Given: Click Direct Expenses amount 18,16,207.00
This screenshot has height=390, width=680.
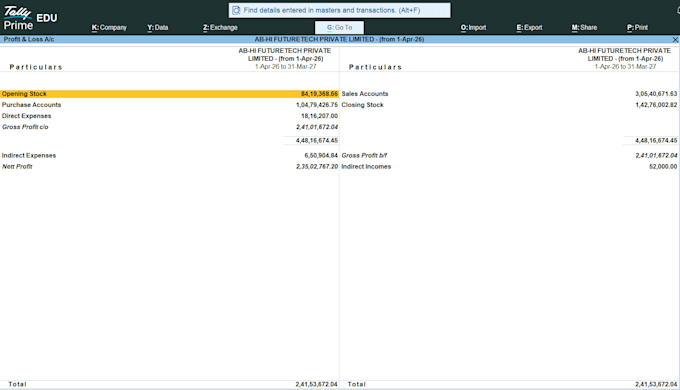Looking at the screenshot, I should pyautogui.click(x=320, y=116).
